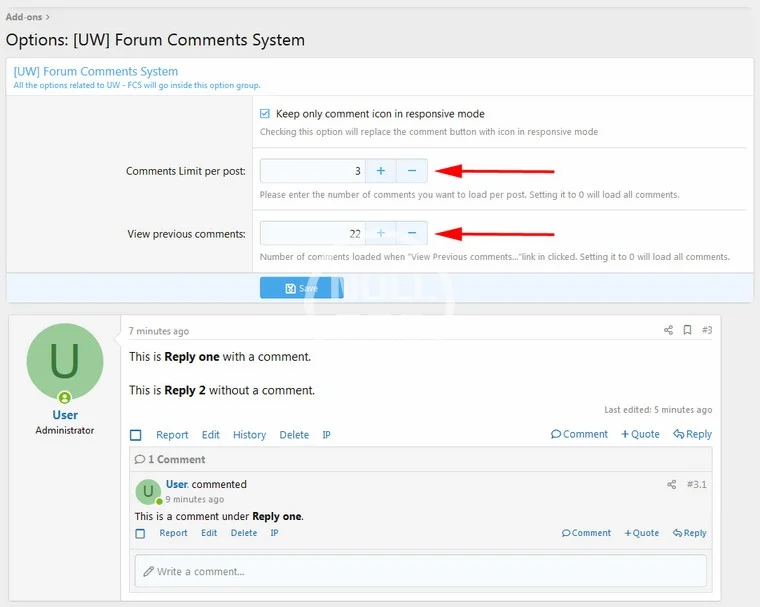Click the View previous comments number field
This screenshot has width=760, height=607.
pyautogui.click(x=312, y=233)
